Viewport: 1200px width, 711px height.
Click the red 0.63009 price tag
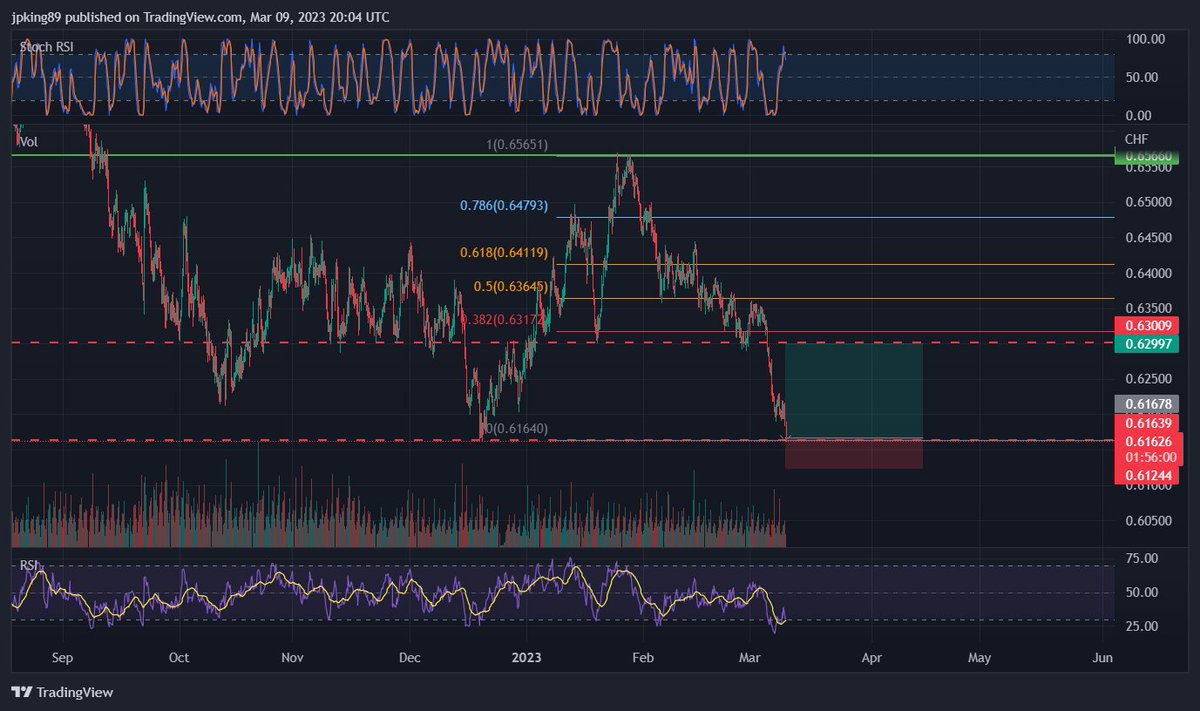[1149, 326]
